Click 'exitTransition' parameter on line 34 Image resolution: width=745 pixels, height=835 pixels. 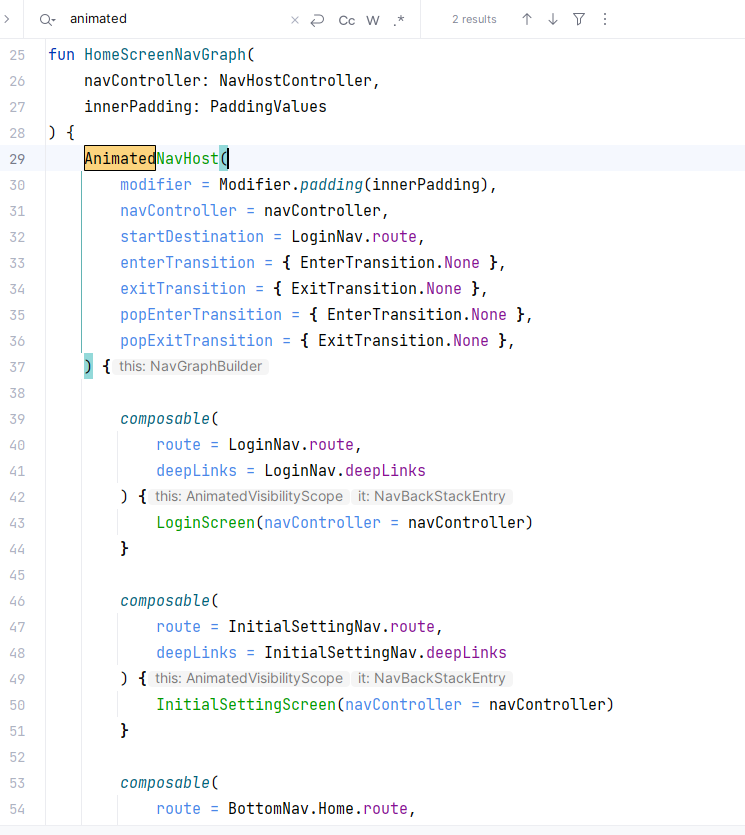coord(183,289)
